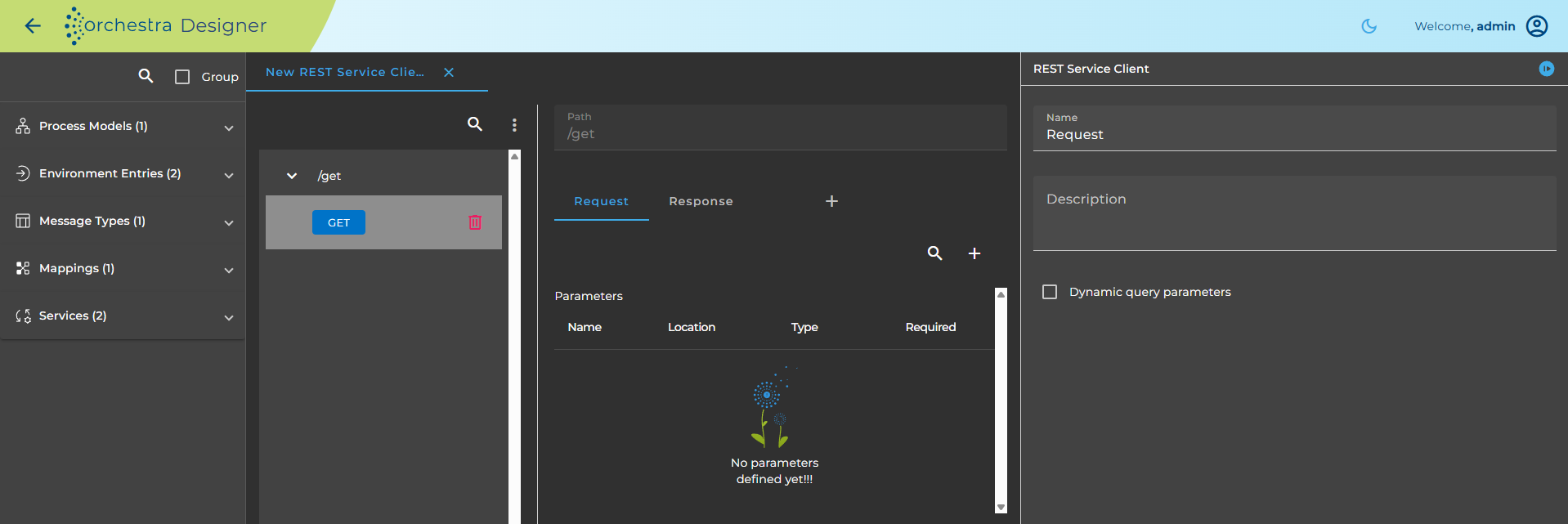
Task: Switch to the Response tab
Action: tap(701, 201)
